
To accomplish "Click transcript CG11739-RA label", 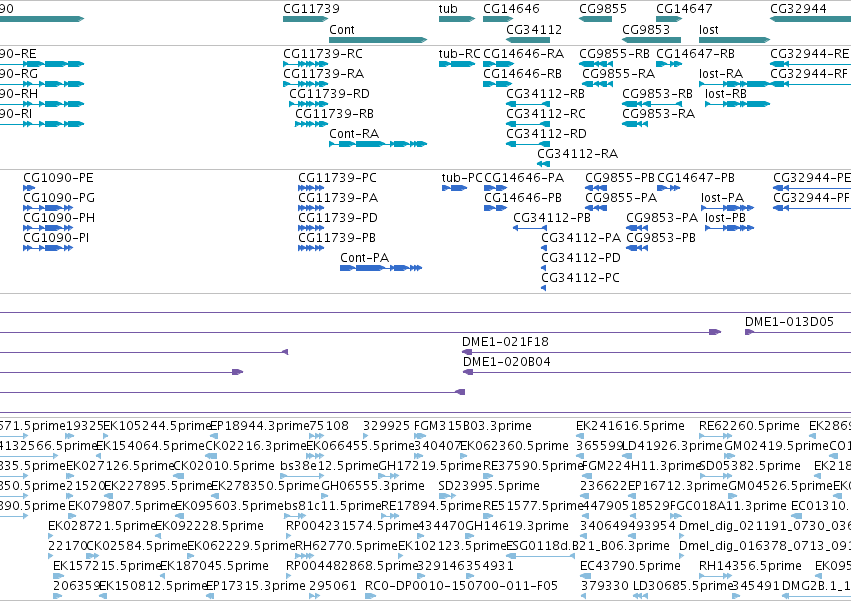I will point(323,74).
